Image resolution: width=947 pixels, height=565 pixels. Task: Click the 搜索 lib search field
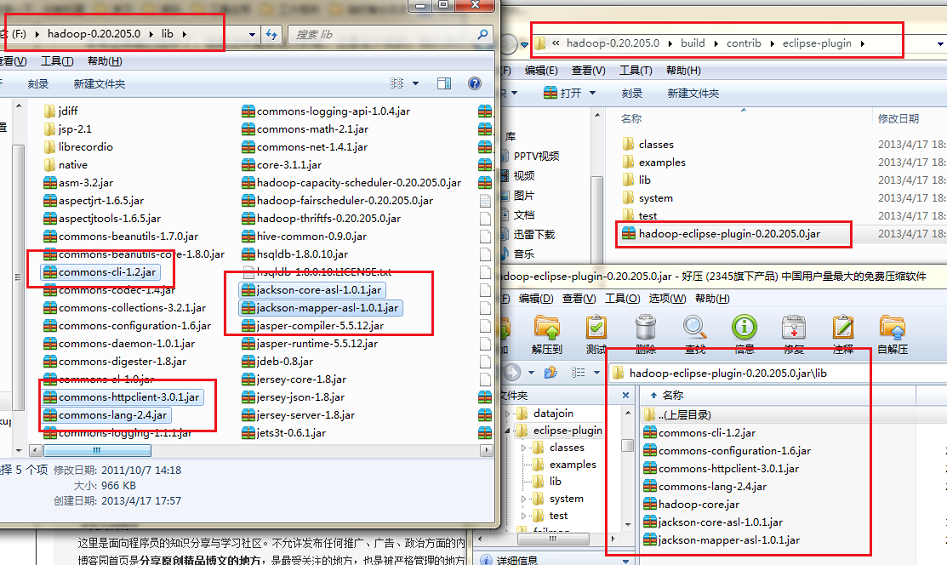[390, 34]
